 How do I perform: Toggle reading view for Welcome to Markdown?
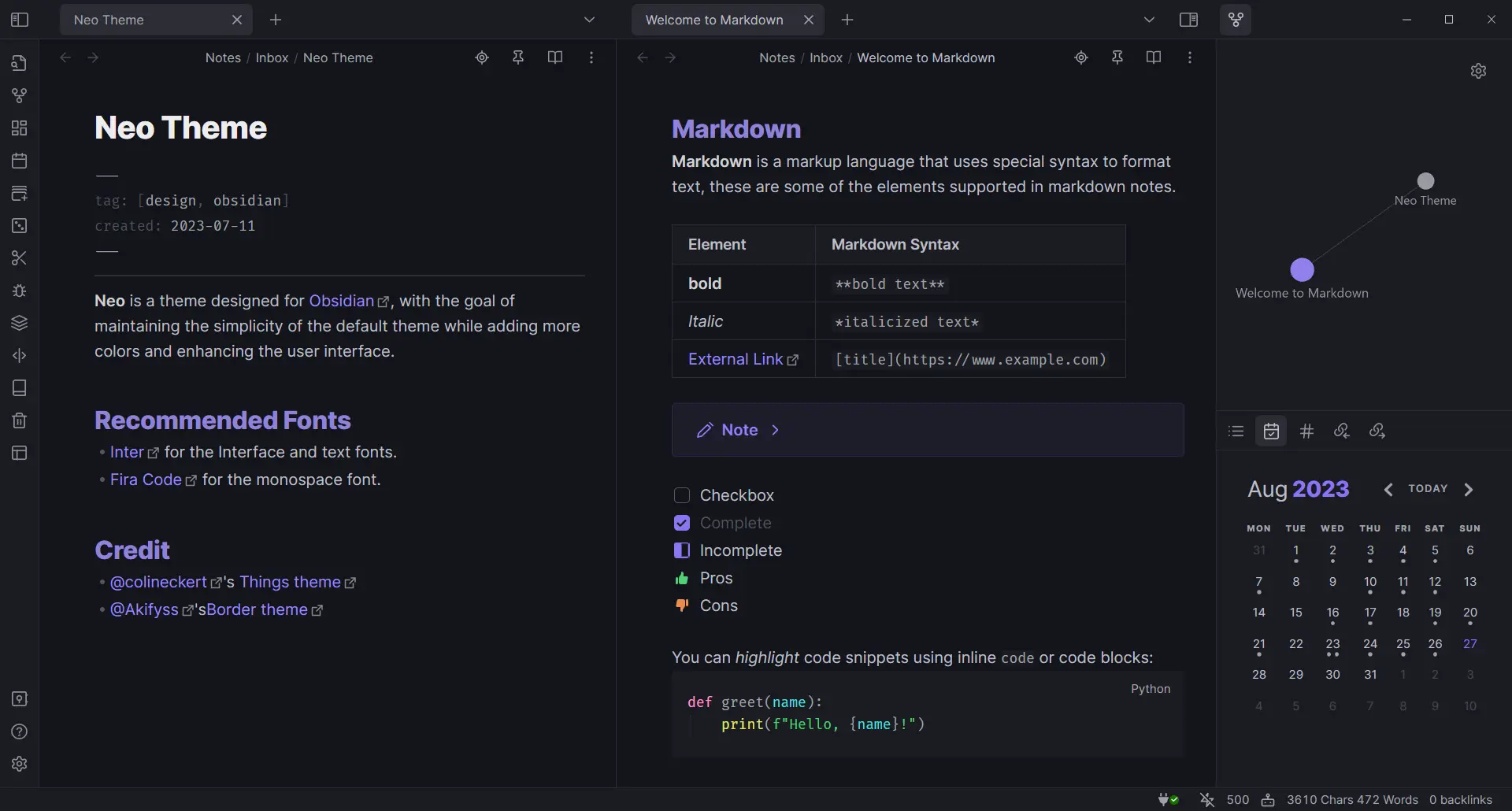click(x=1154, y=57)
